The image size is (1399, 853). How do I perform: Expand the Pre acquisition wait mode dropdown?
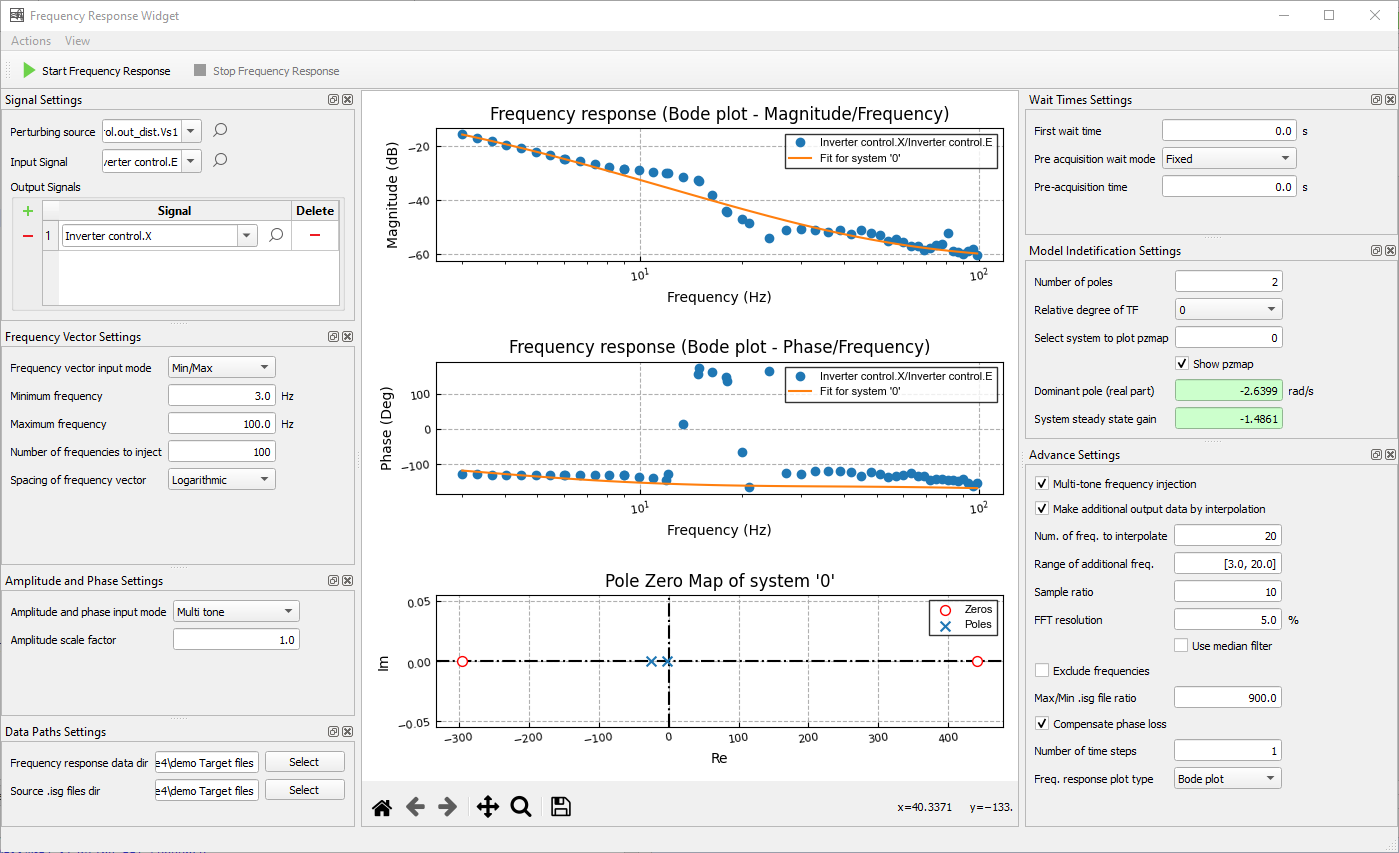click(x=1229, y=159)
